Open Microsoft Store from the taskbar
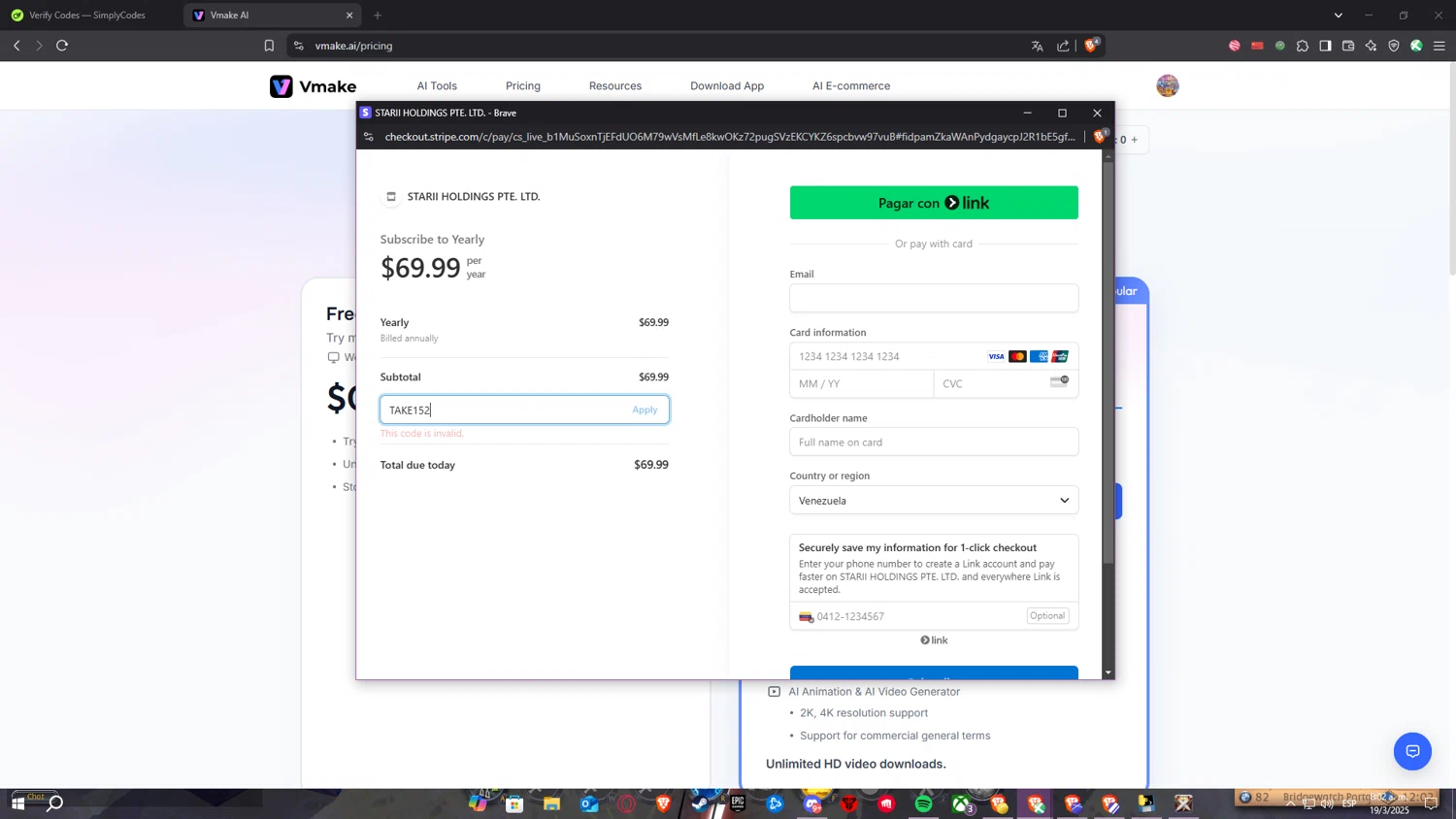Viewport: 1456px width, 819px height. [514, 803]
